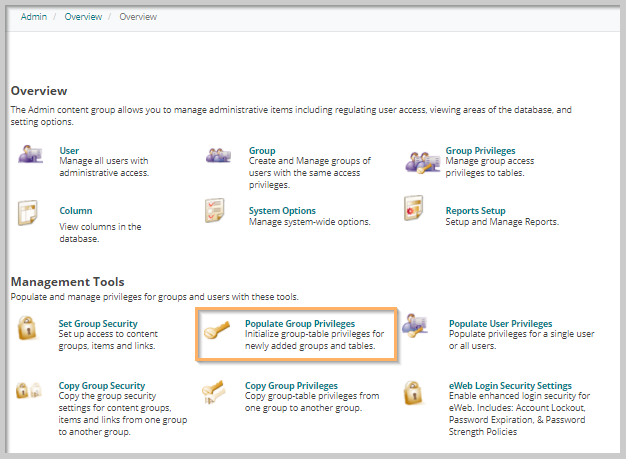Open the Column link
The width and height of the screenshot is (626, 459).
[x=76, y=210]
